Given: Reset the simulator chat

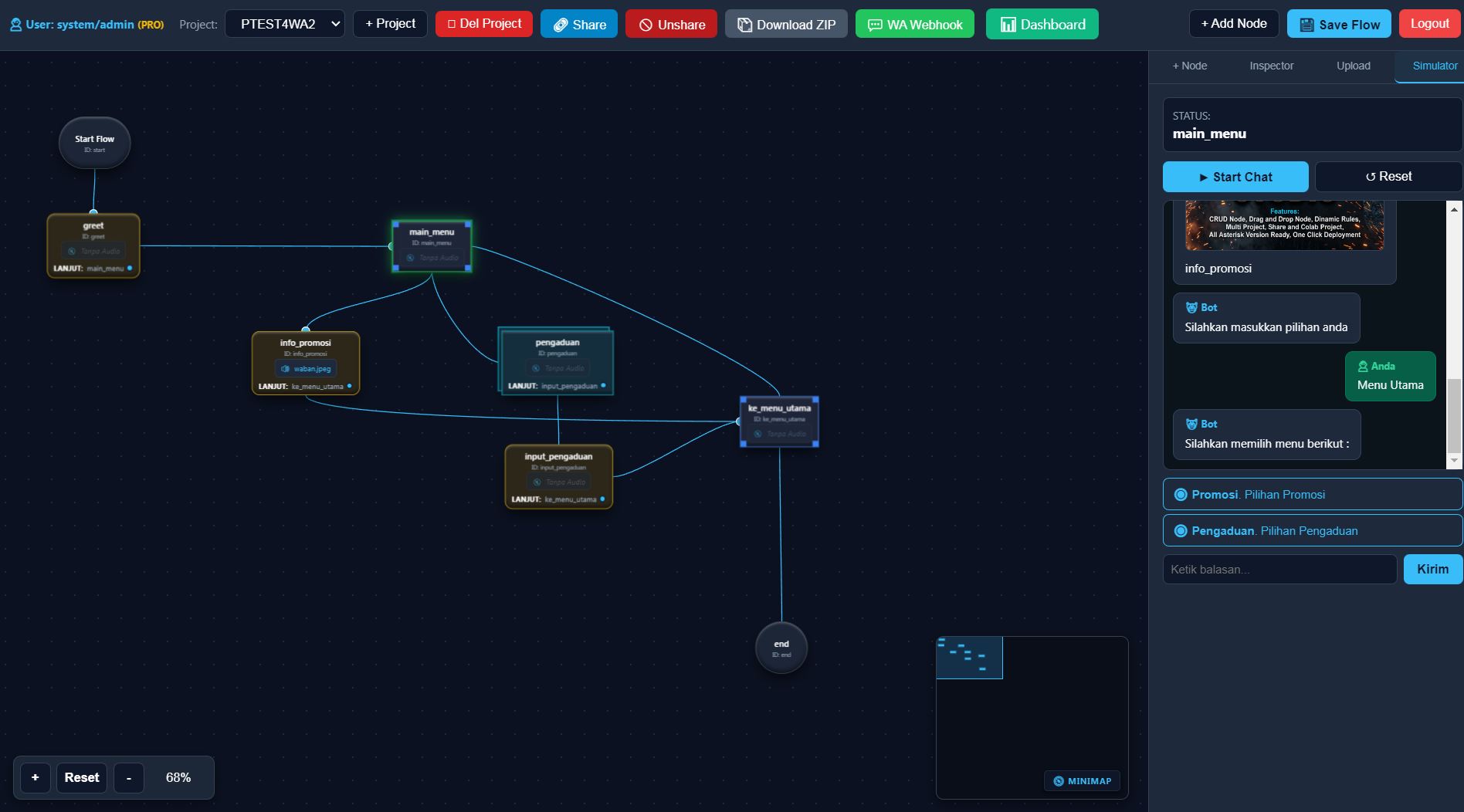Looking at the screenshot, I should pyautogui.click(x=1388, y=177).
